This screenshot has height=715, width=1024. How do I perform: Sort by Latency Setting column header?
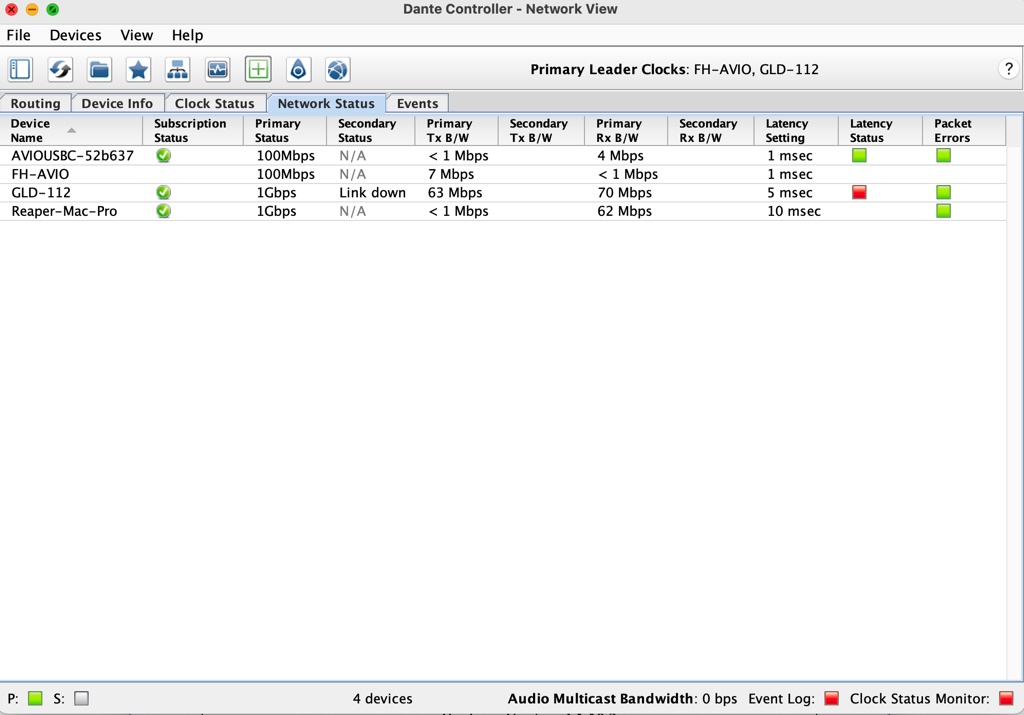point(796,131)
